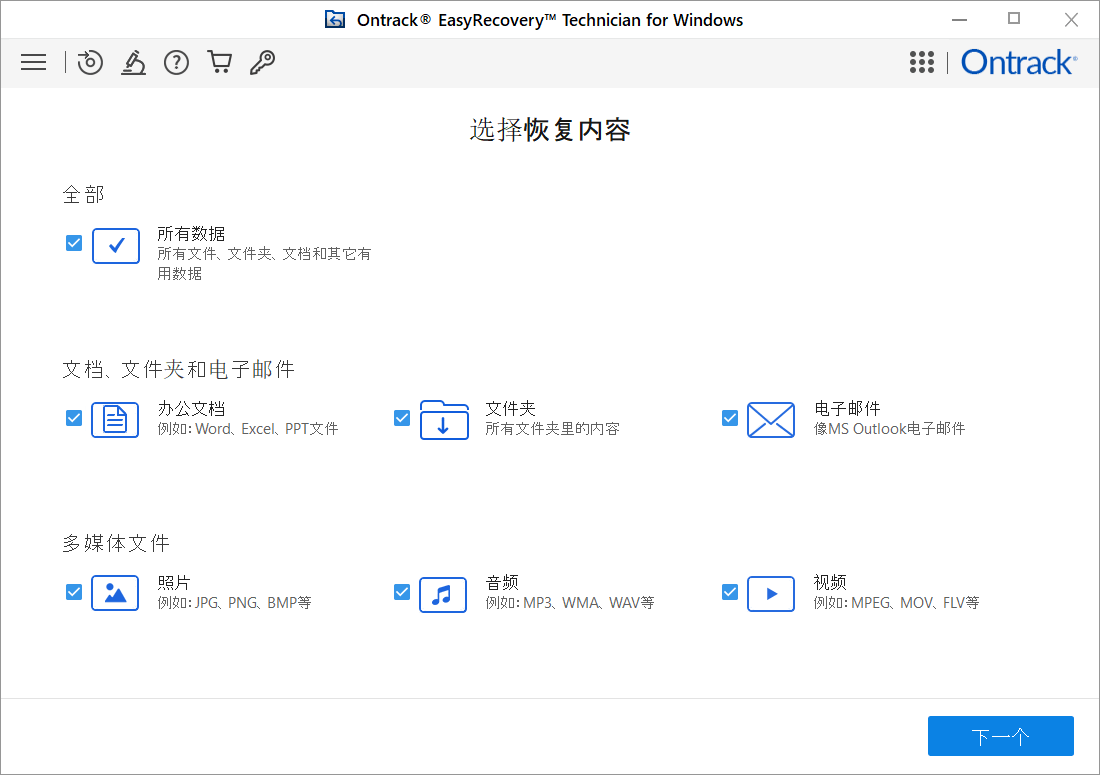1100x775 pixels.
Task: Close the EasyRecovery window
Action: coord(1071,20)
